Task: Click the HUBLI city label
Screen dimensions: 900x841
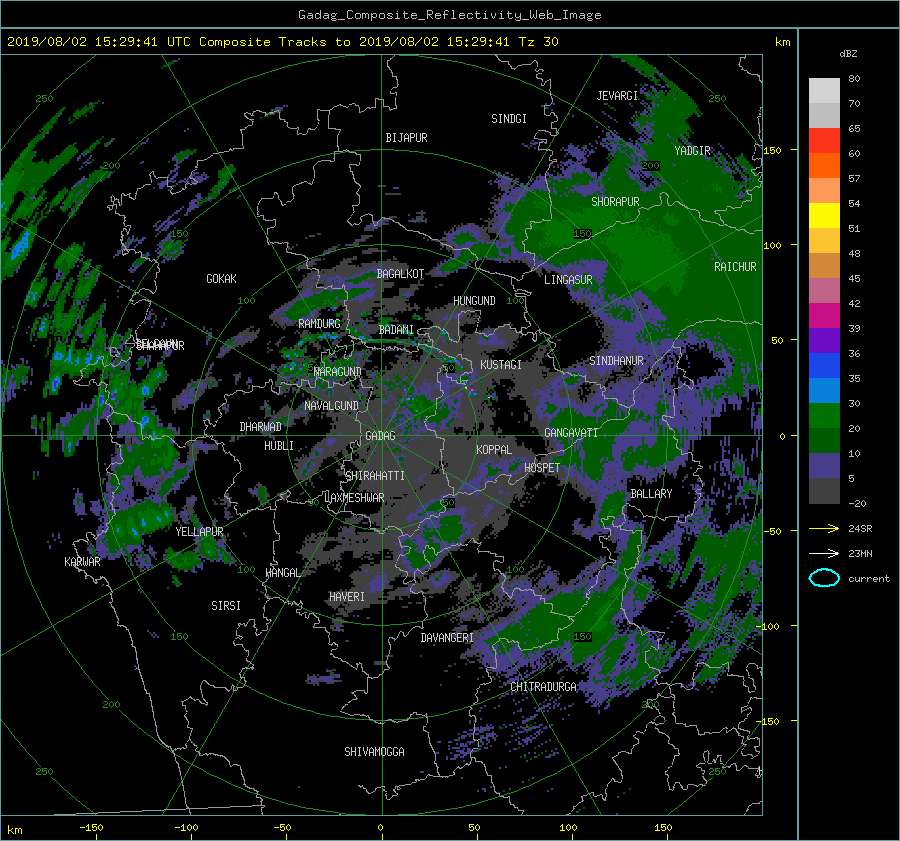Action: pos(279,446)
